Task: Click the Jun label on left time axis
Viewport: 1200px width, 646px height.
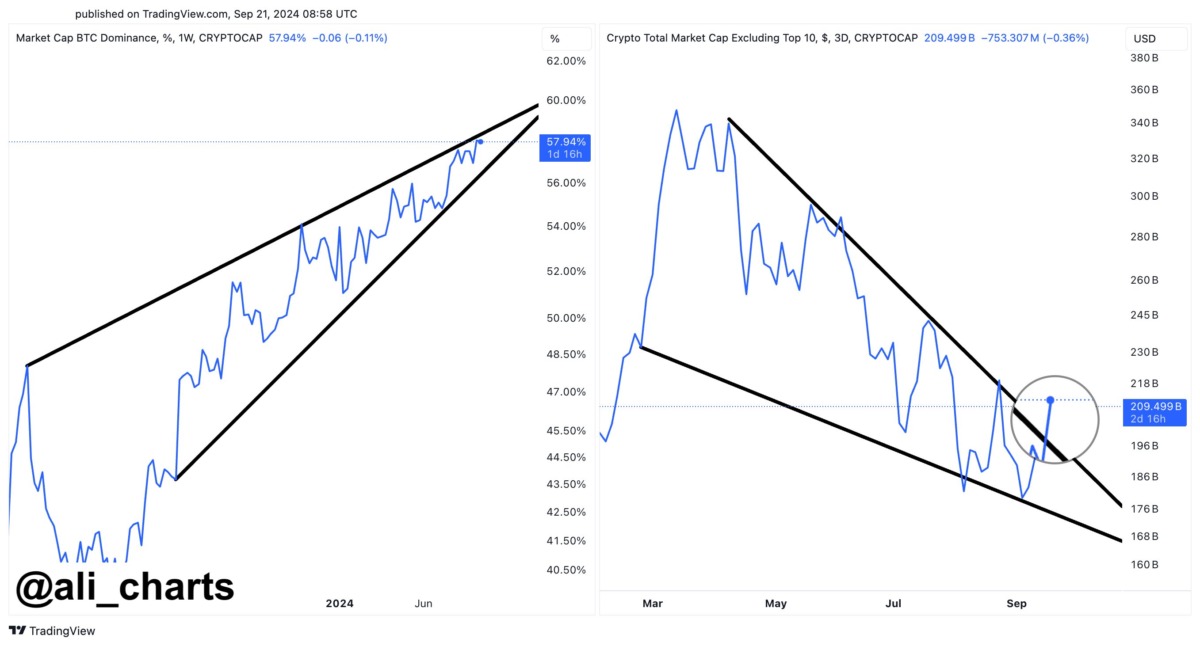Action: pos(424,603)
